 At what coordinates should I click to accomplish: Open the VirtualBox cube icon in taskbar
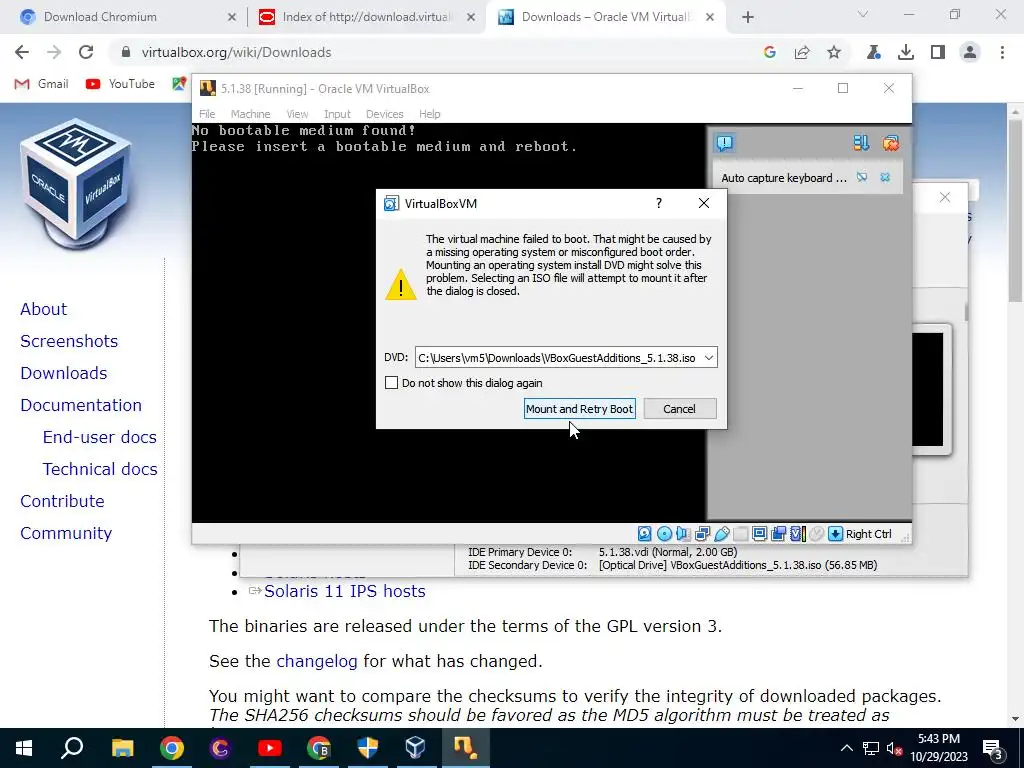pyautogui.click(x=415, y=748)
